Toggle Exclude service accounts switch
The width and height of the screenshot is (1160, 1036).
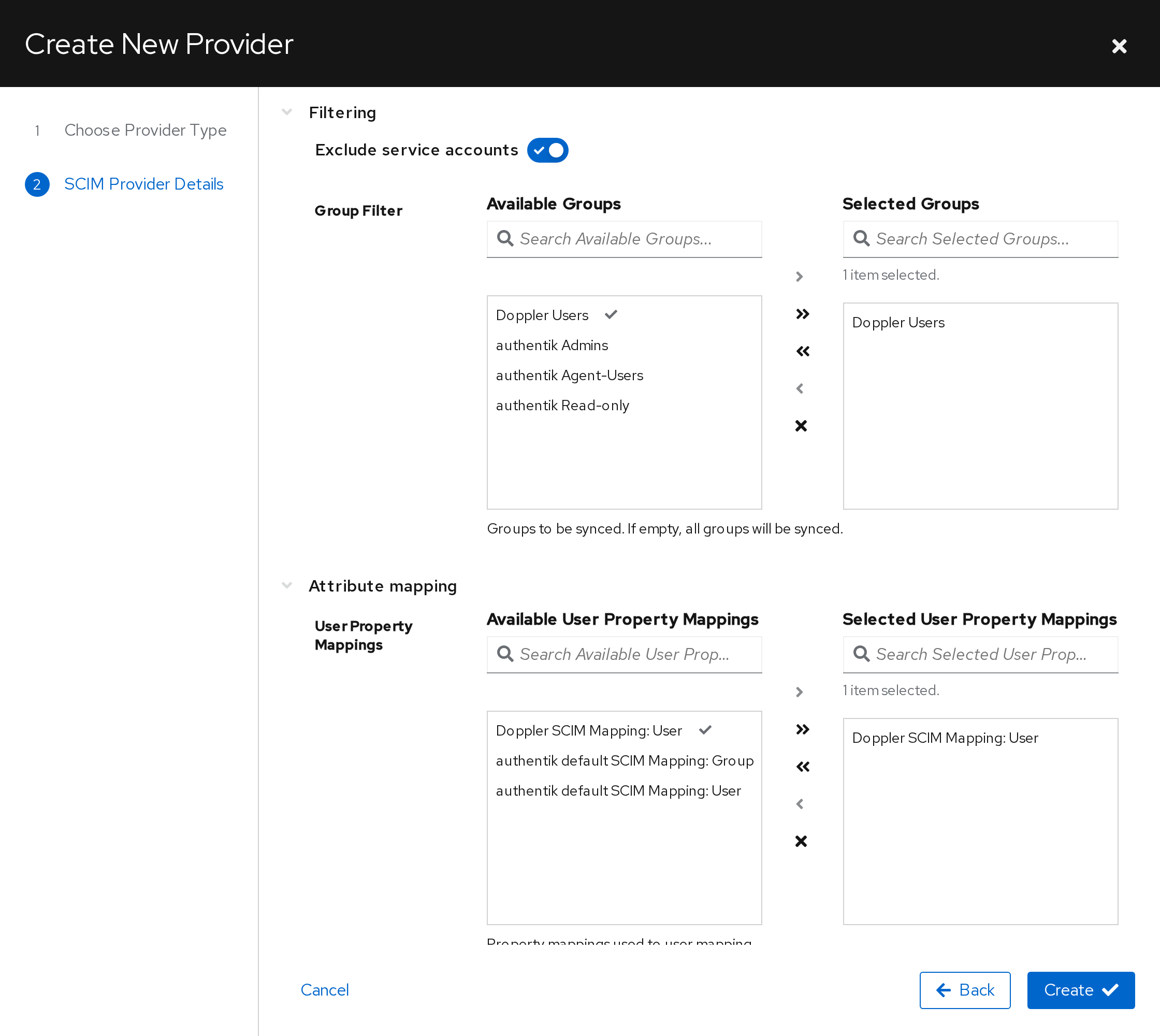click(547, 150)
